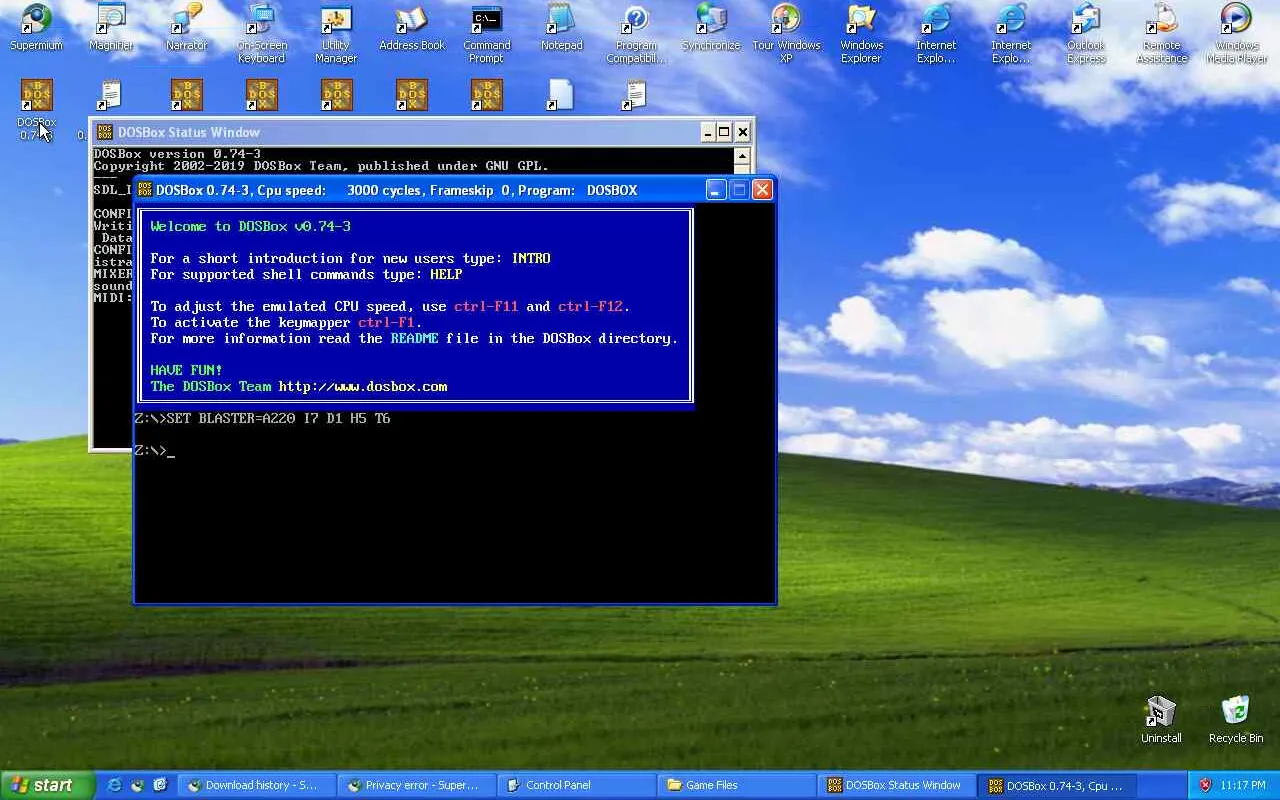Close the DOSBox 0.74-3 Cpu speed window
This screenshot has width=1280, height=800.
coord(762,190)
